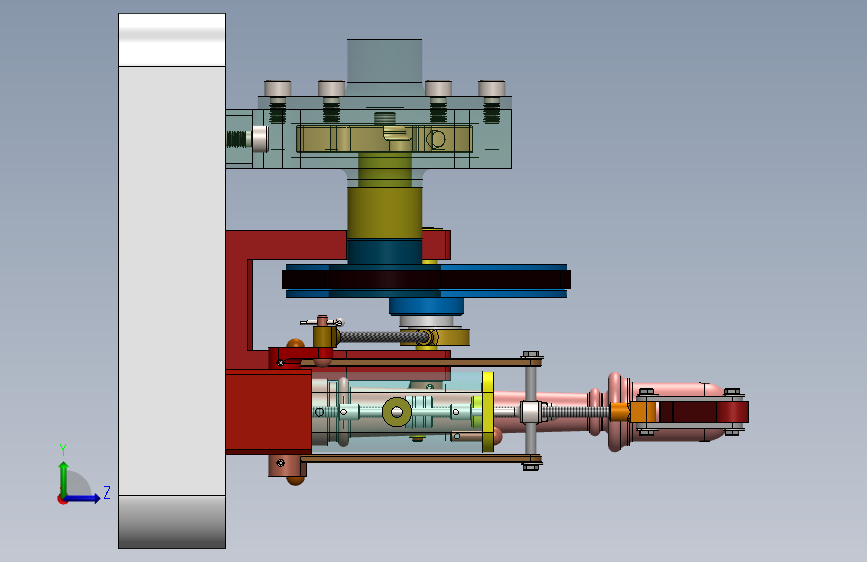Pick the horizontal screw entering the white plate
Viewport: 867px width, 562px height.
(x=248, y=138)
